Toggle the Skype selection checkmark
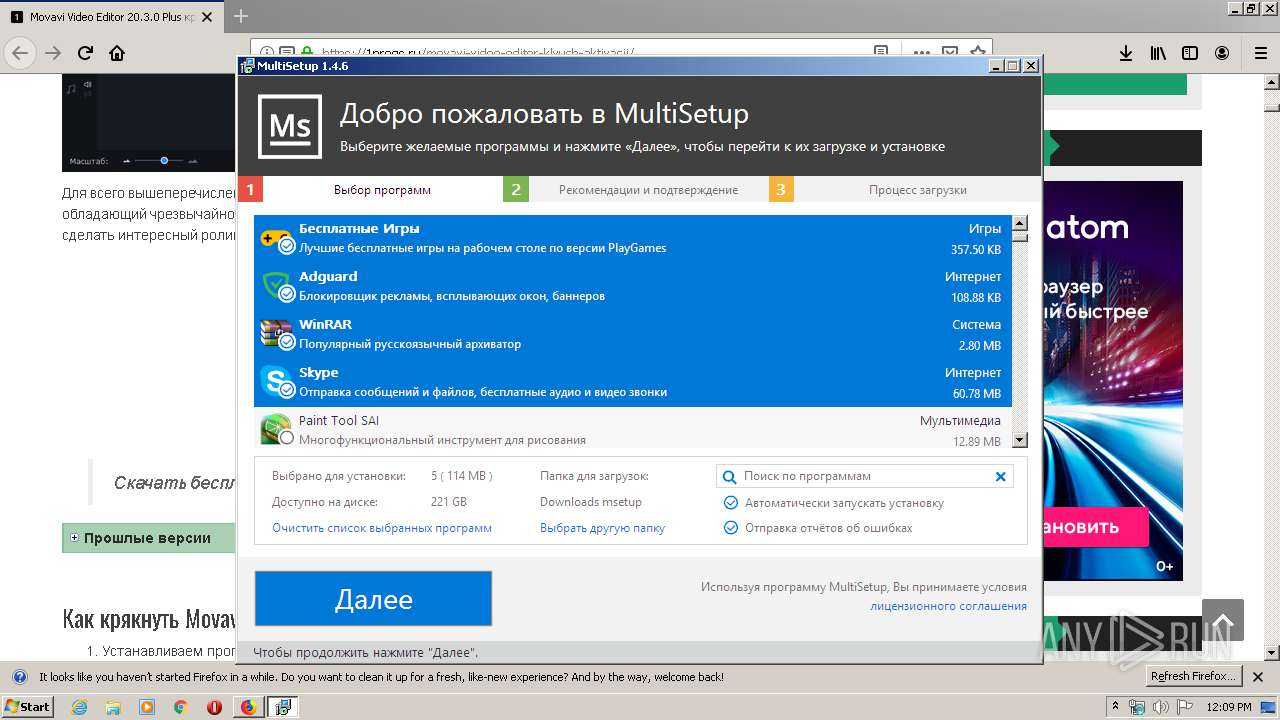This screenshot has width=1280, height=720. (x=286, y=390)
